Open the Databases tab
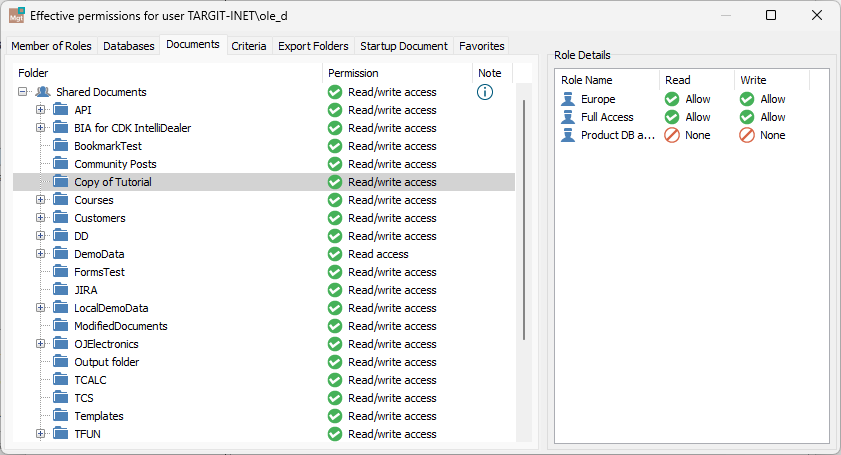841x455 pixels. point(129,46)
